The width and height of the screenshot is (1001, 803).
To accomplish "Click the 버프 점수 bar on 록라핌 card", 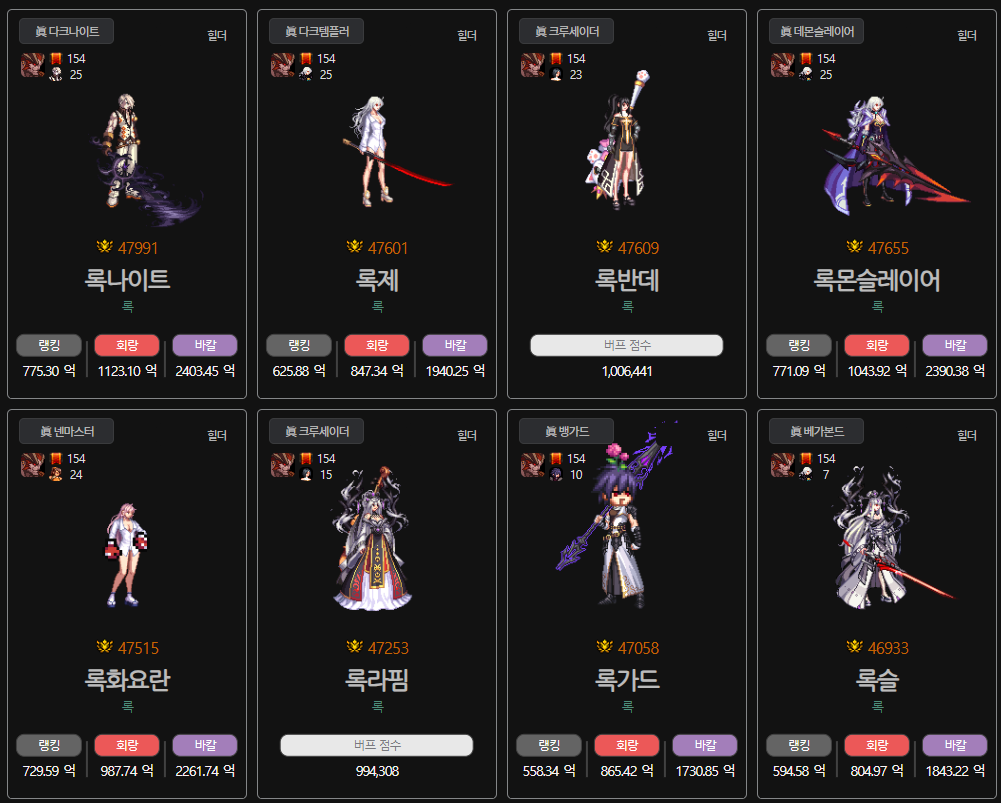I will [377, 746].
